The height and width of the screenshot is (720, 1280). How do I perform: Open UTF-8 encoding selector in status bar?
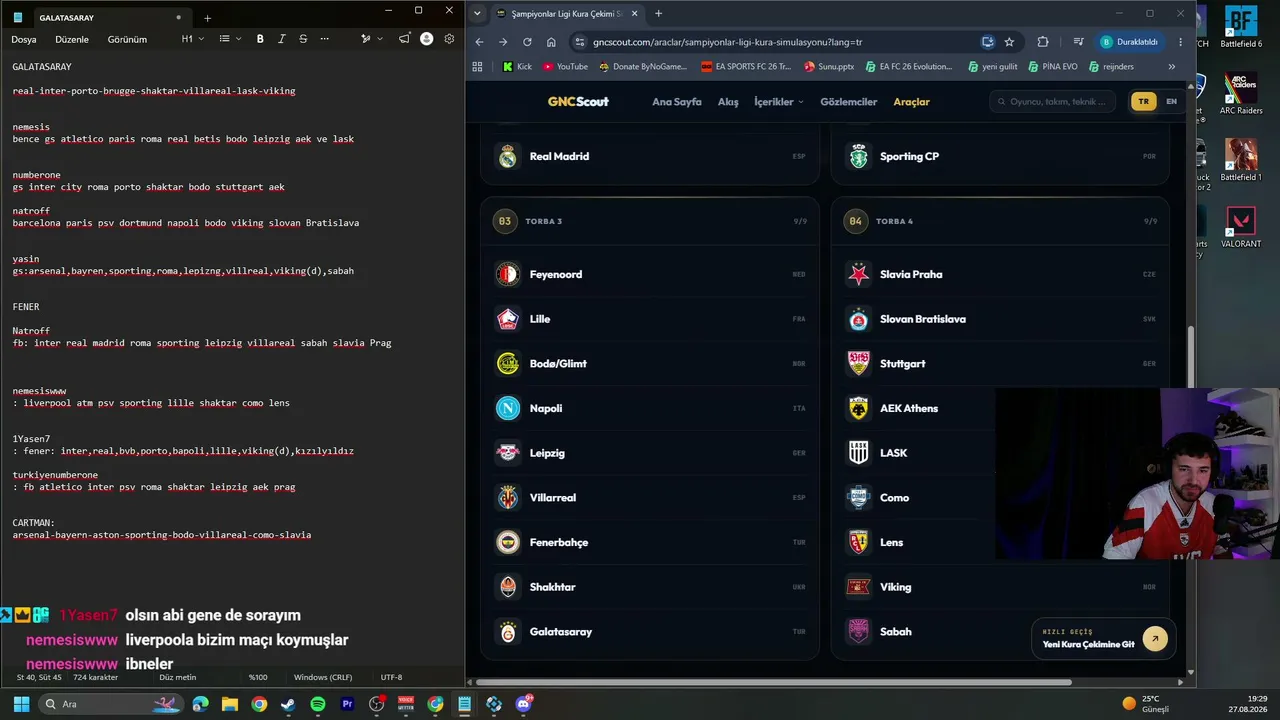click(391, 677)
